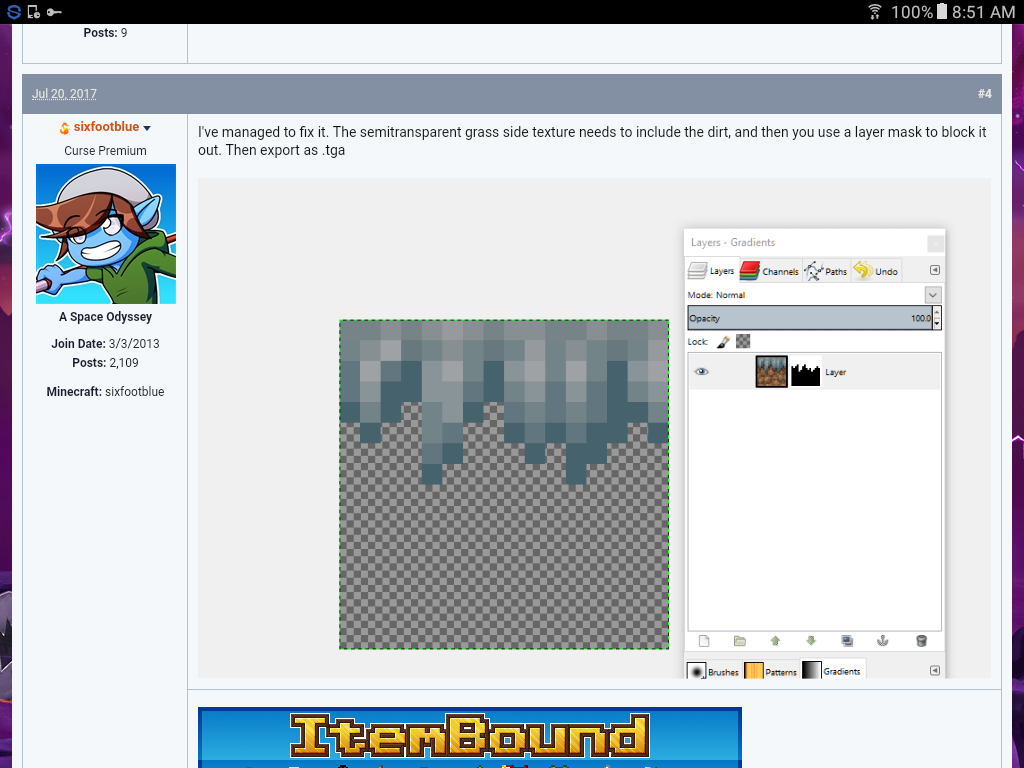The image size is (1024, 768).
Task: Select the dirt texture layer thumbnail
Action: point(771,372)
